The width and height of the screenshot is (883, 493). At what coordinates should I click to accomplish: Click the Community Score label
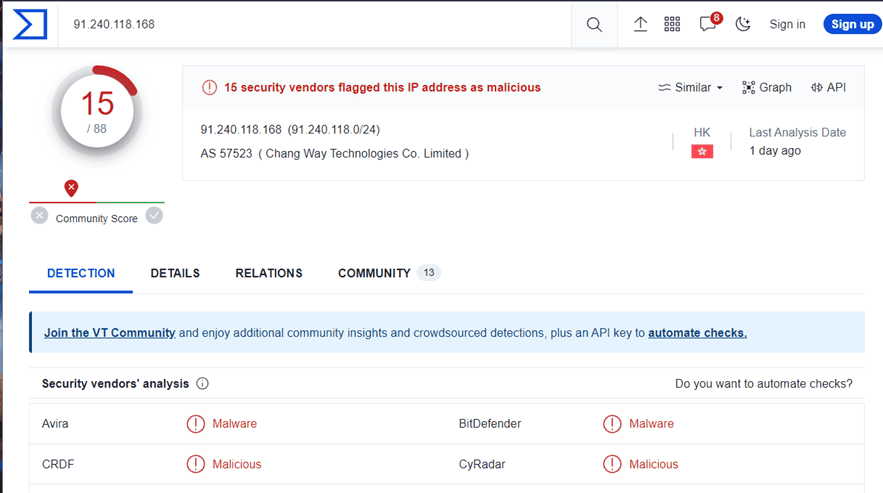point(97,219)
